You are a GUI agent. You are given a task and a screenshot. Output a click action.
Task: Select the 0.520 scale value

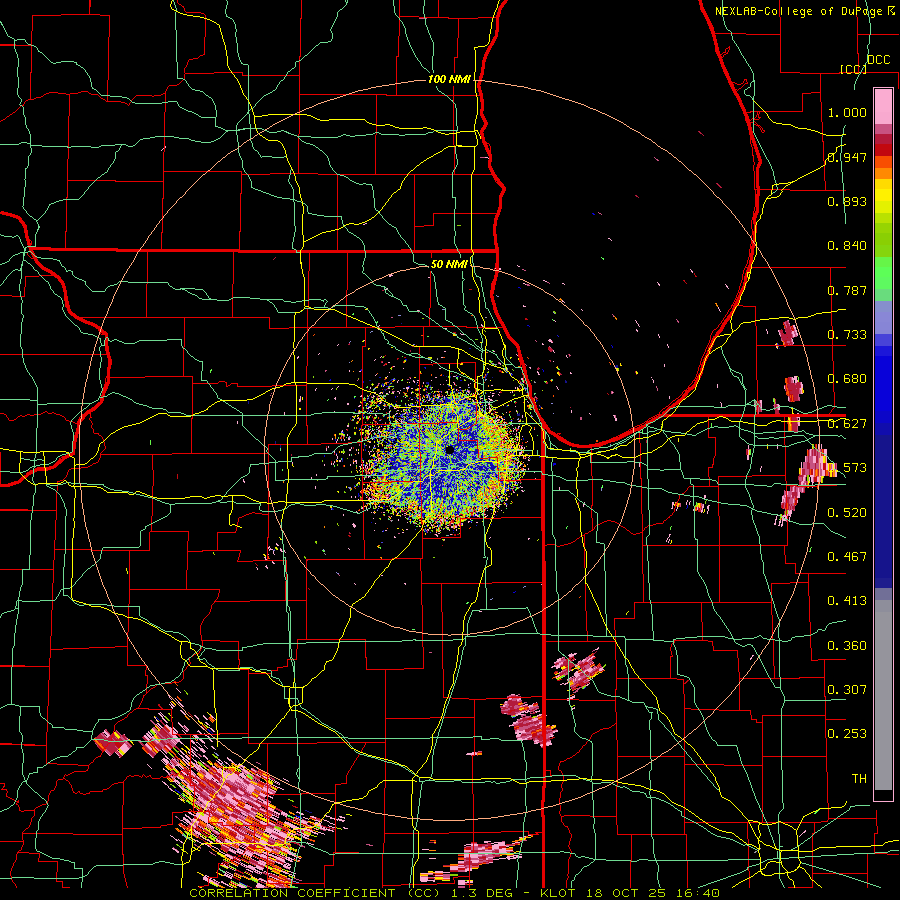(x=847, y=513)
